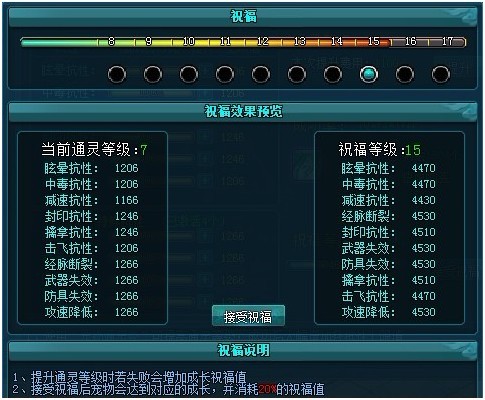Select the orb under level 12

(261, 74)
